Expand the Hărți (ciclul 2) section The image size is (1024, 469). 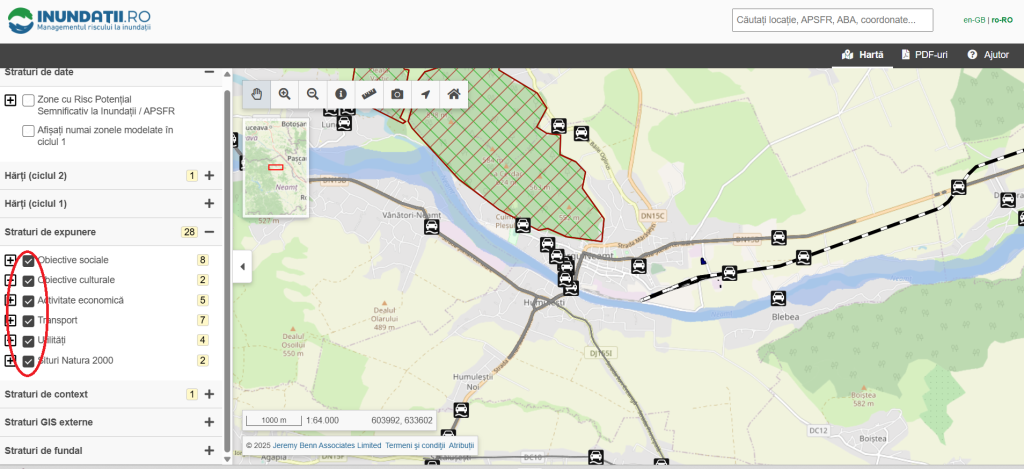coord(209,176)
